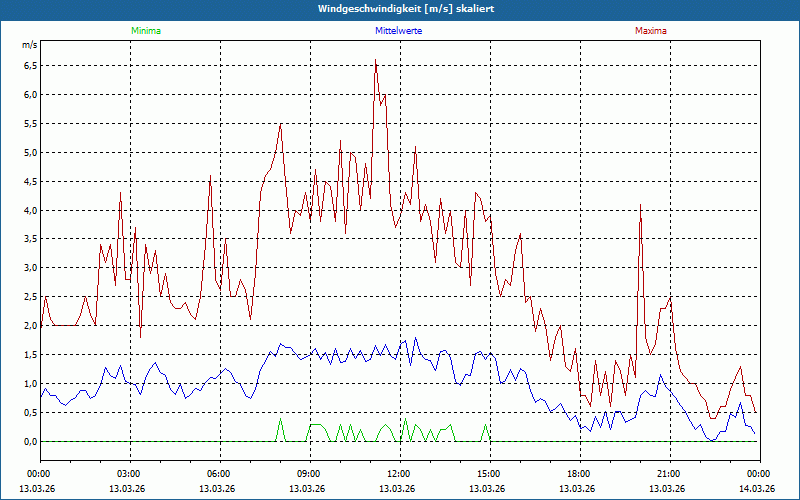800x500 pixels.
Task: Click the tall red spike just before 21:00
Action: pyautogui.click(x=640, y=205)
